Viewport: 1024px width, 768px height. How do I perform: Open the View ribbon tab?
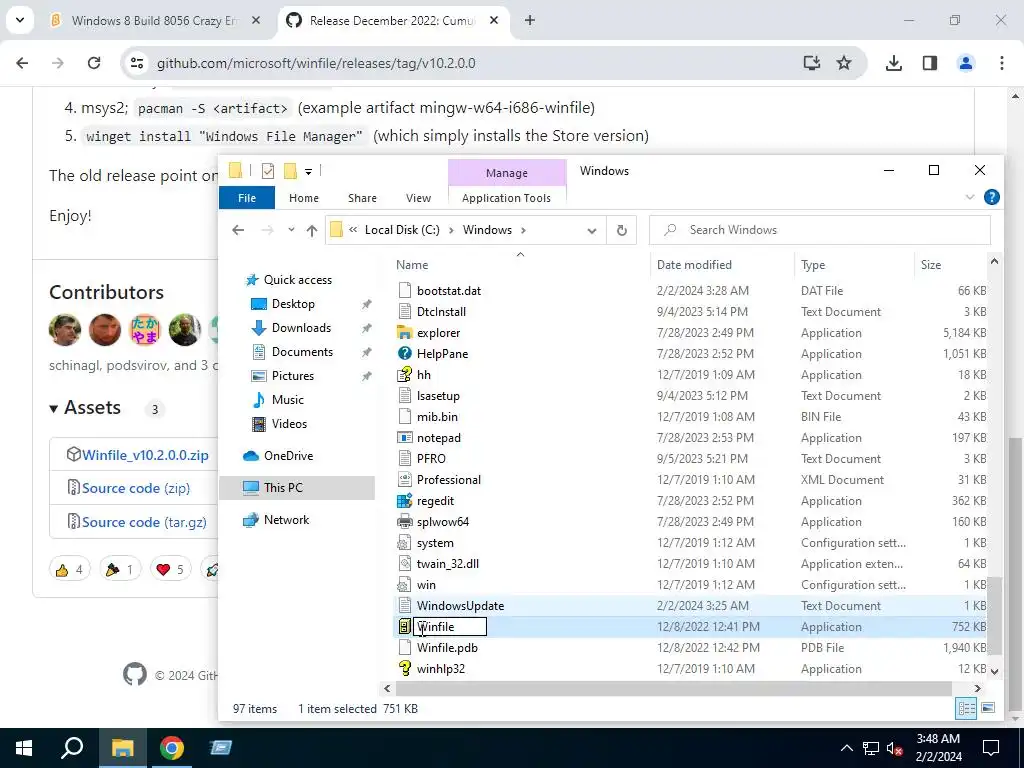pyautogui.click(x=419, y=198)
